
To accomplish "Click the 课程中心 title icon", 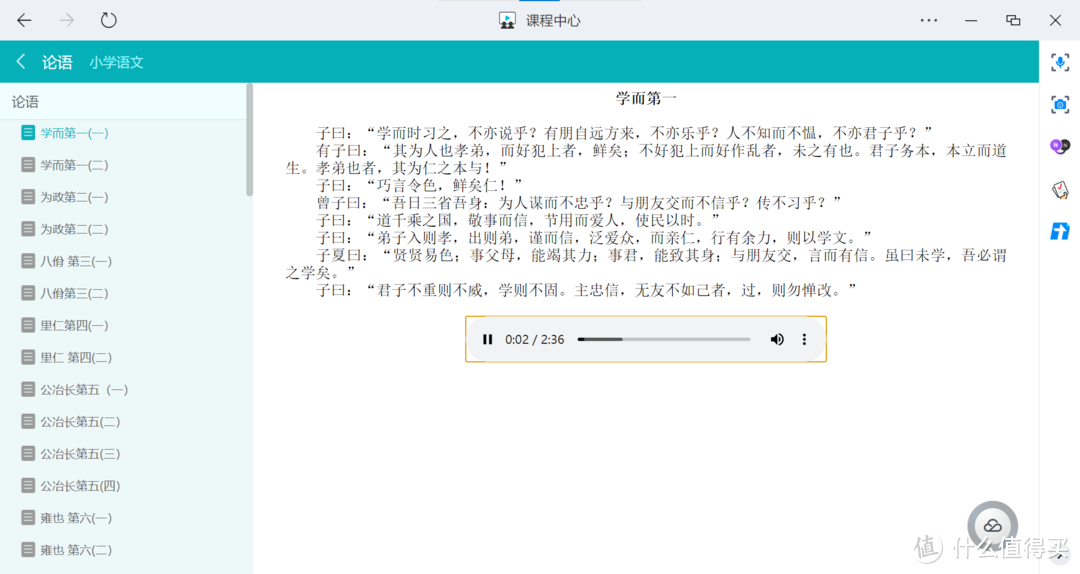I will (x=508, y=21).
